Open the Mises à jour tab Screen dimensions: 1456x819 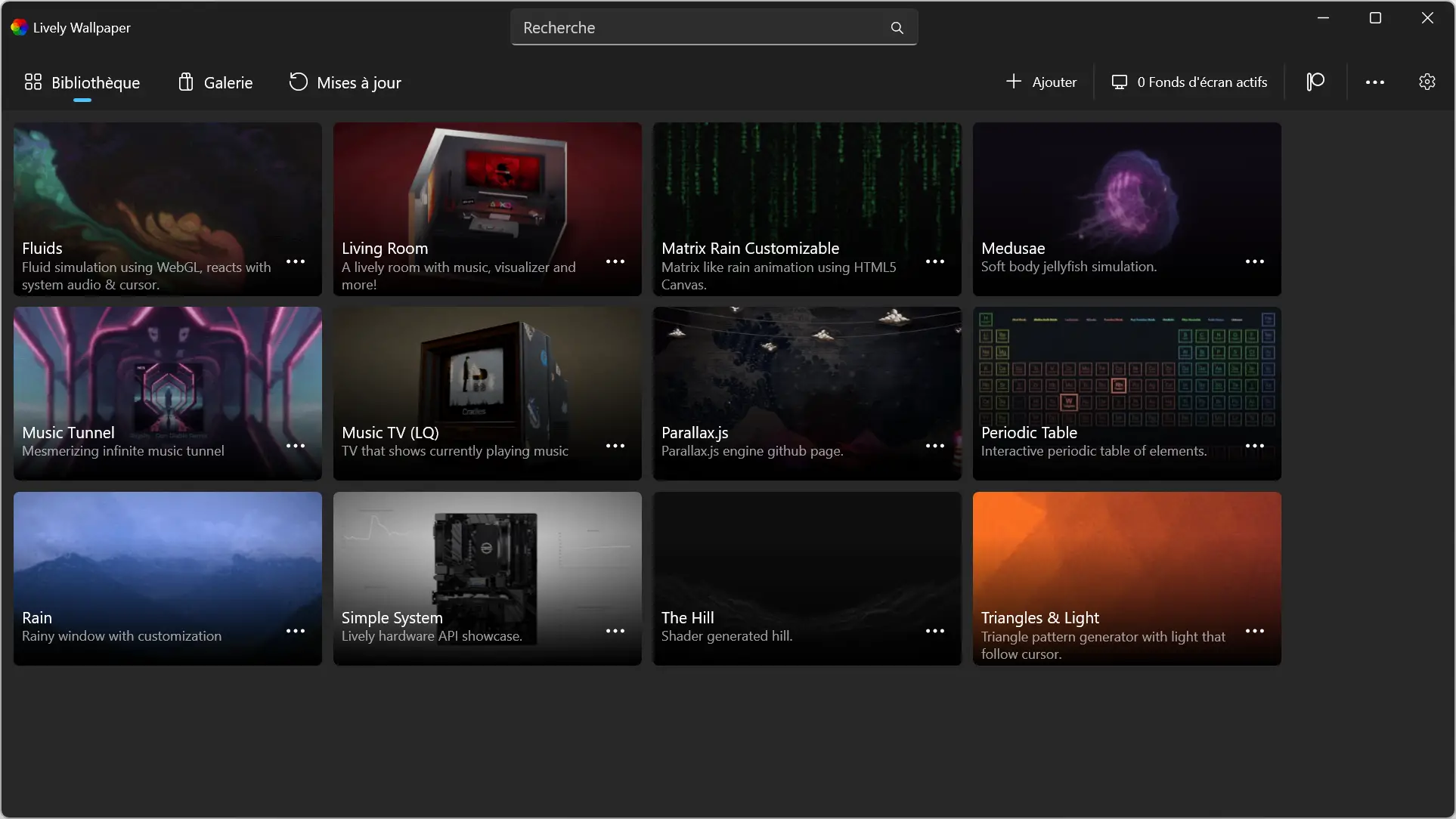[345, 82]
